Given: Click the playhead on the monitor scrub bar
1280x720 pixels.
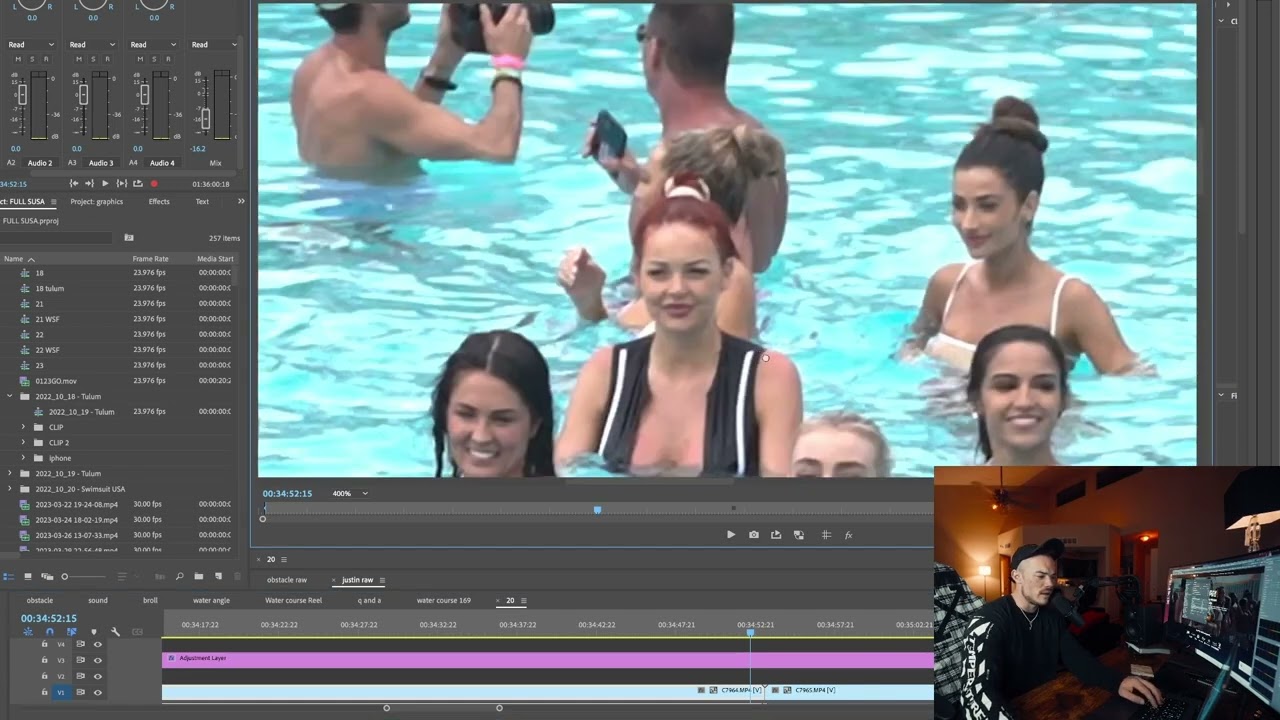Looking at the screenshot, I should (x=597, y=510).
